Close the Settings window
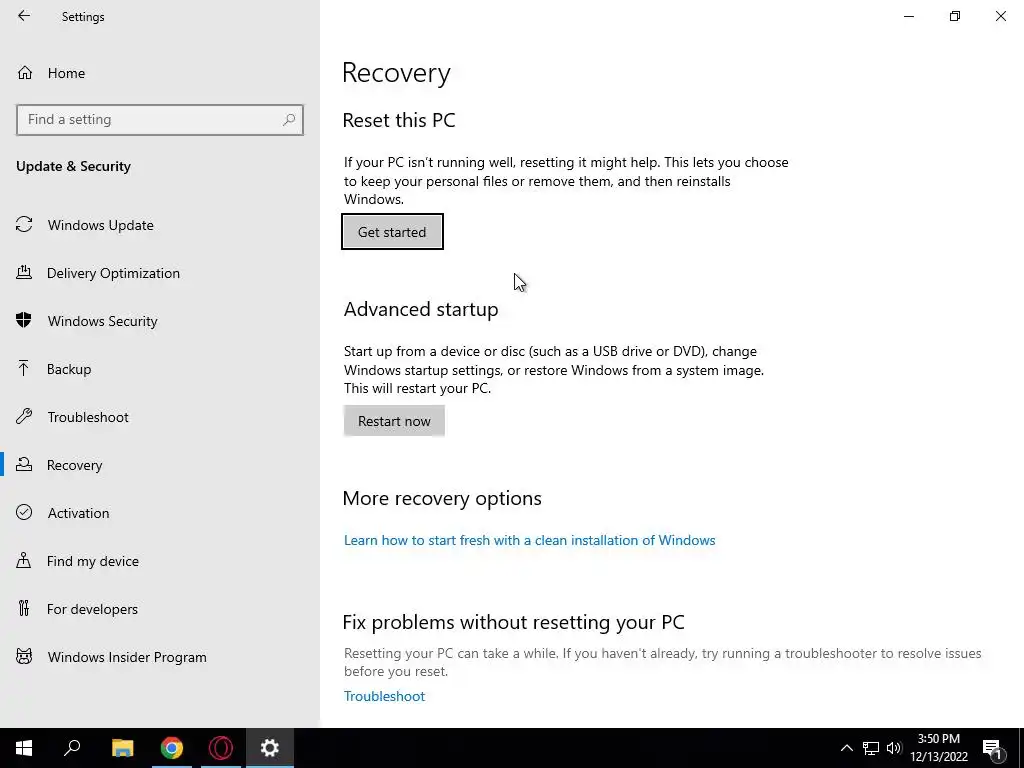 (x=1000, y=16)
